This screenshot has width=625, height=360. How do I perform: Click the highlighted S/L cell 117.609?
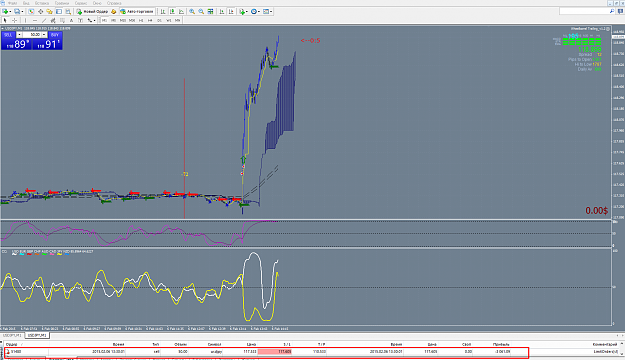click(275, 352)
